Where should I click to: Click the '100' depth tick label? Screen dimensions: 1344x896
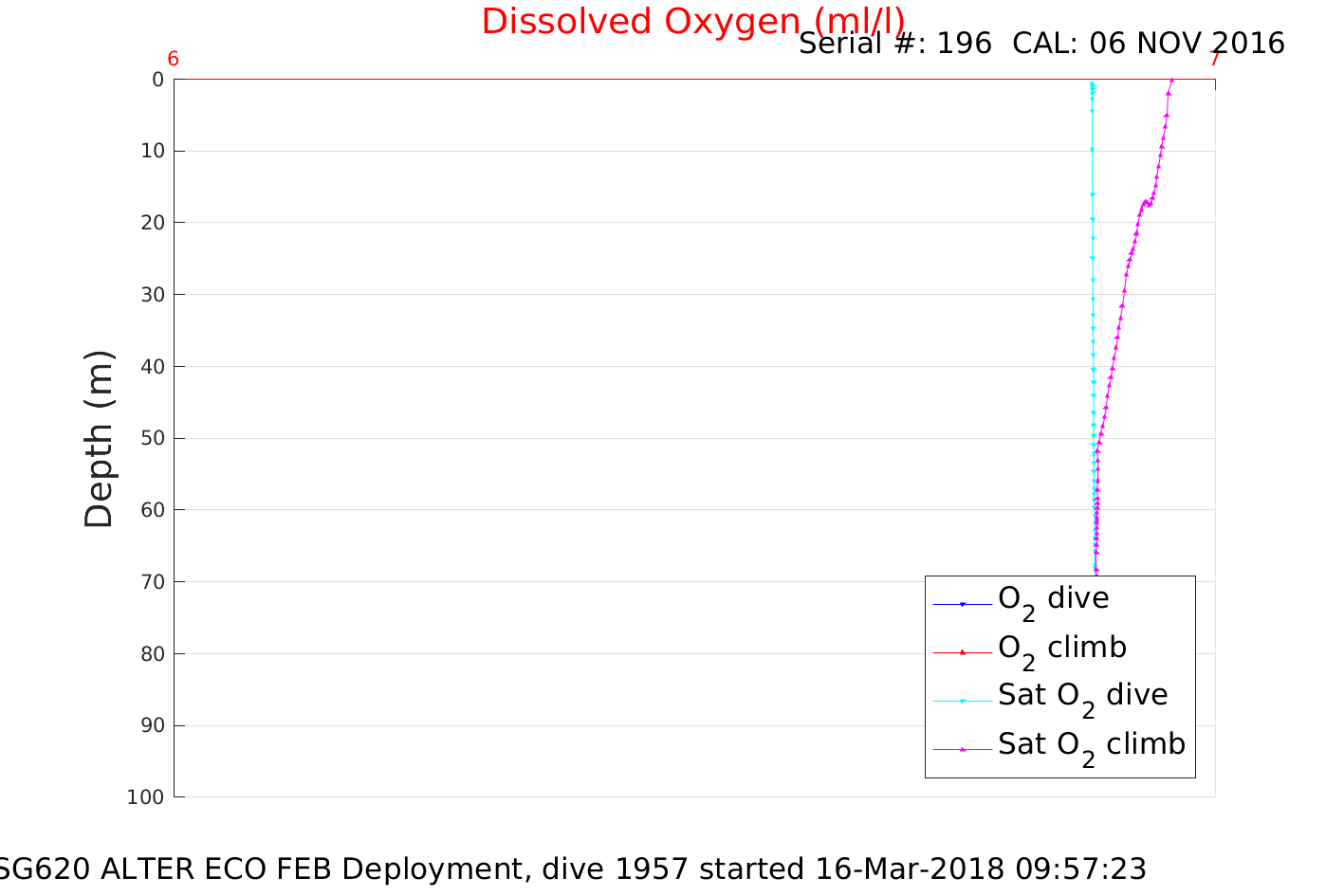[x=146, y=797]
